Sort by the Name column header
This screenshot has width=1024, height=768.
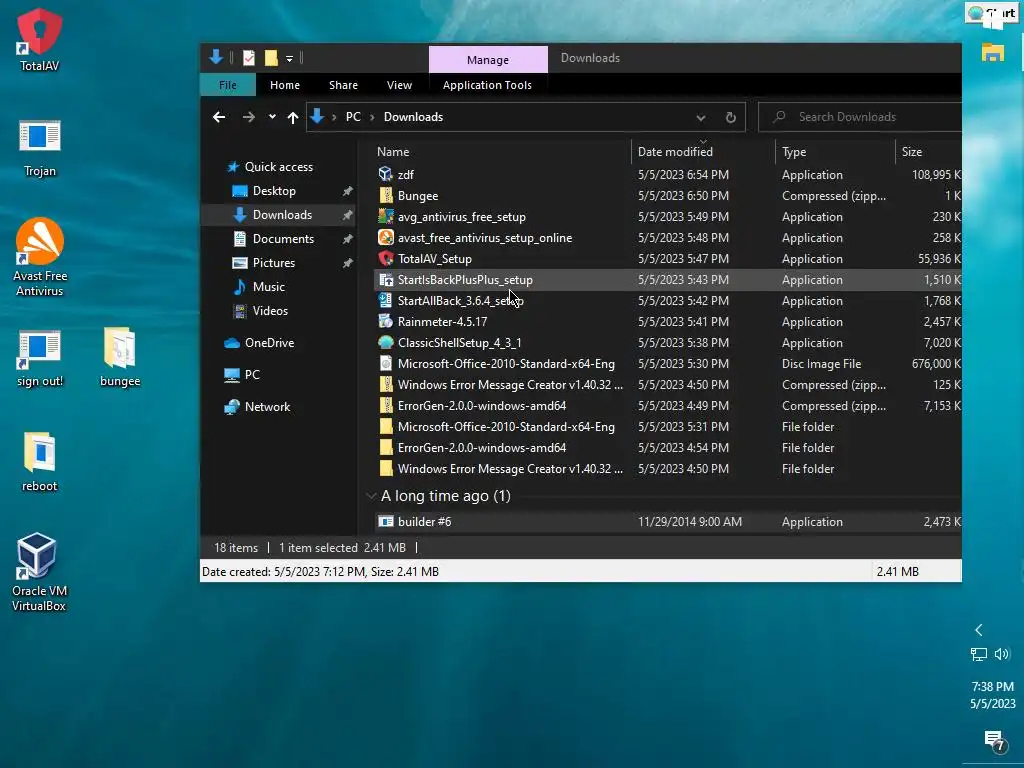[x=393, y=152]
